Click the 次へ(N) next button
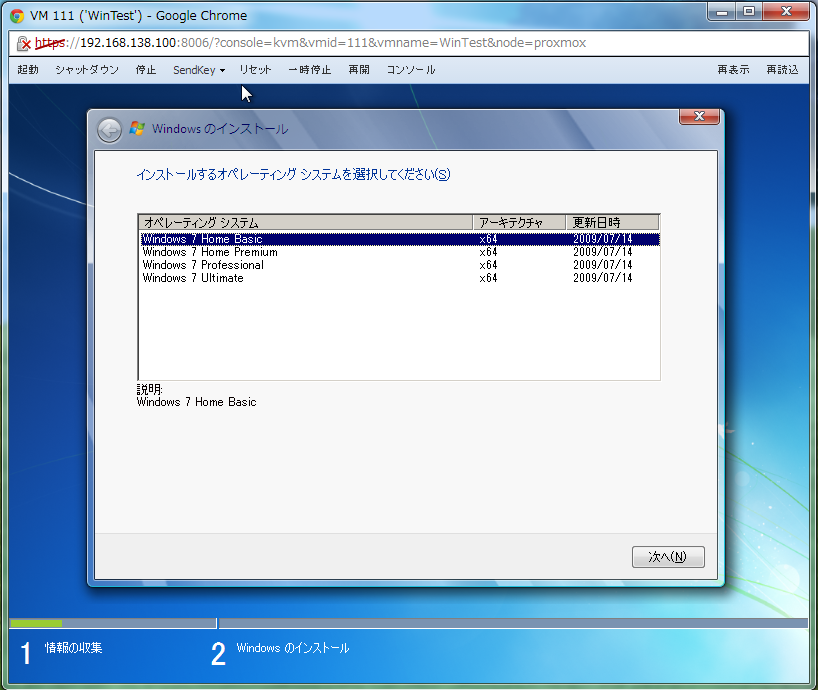This screenshot has width=818, height=690. (x=668, y=557)
